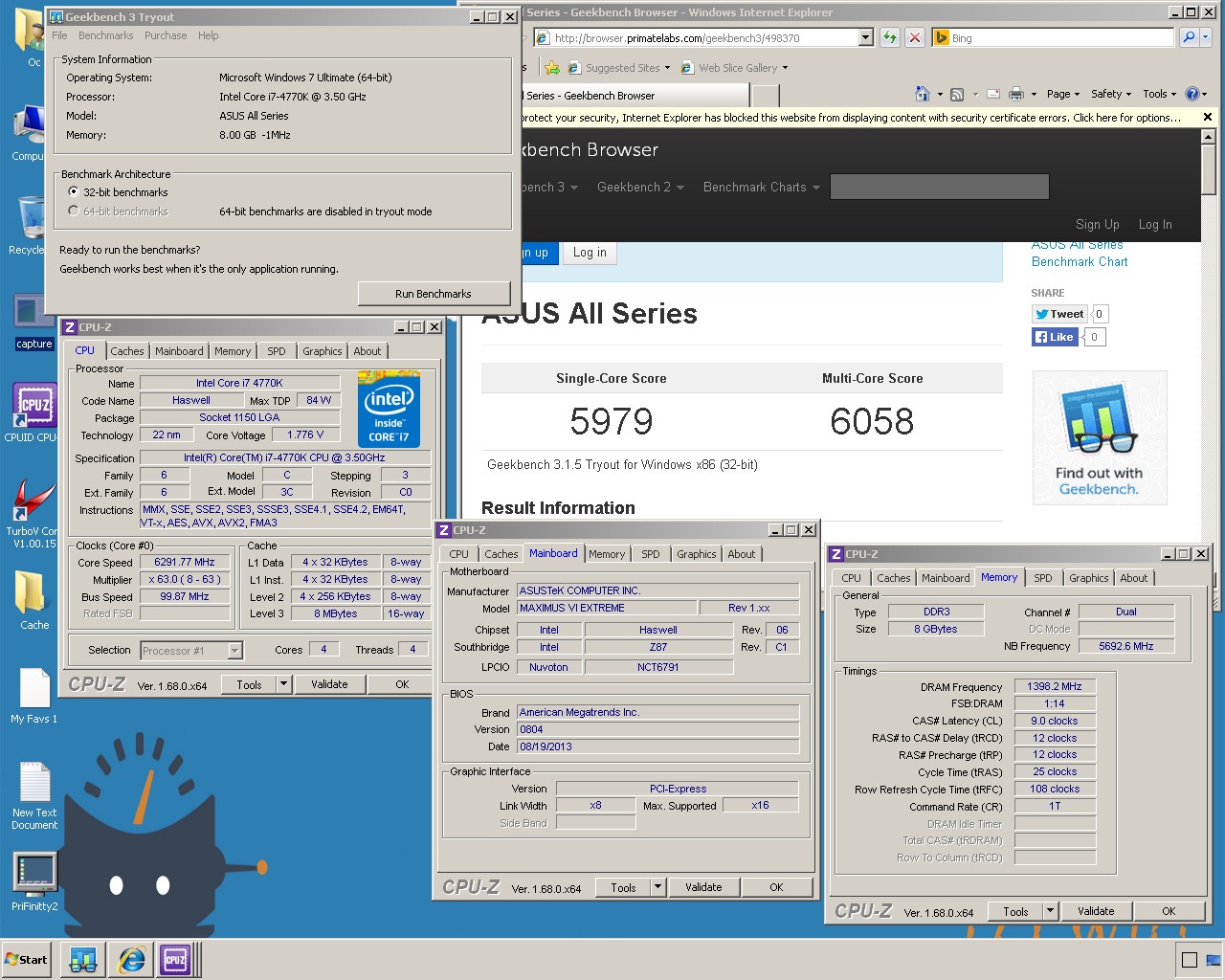Click the IE Home icon
1225x980 pixels.
(x=923, y=94)
